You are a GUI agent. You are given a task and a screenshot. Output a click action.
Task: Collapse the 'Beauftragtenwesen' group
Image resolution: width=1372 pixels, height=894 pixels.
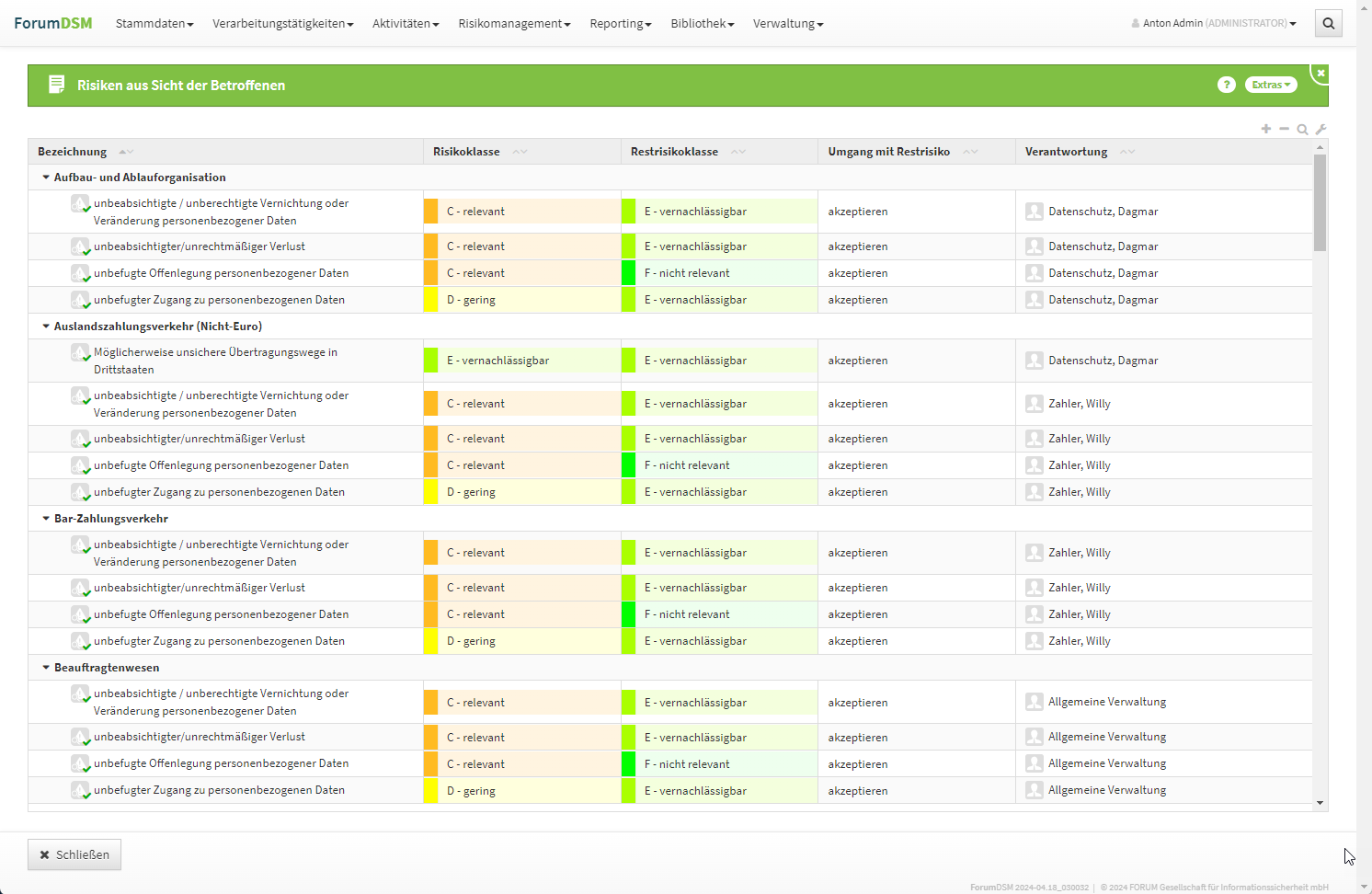pos(46,668)
